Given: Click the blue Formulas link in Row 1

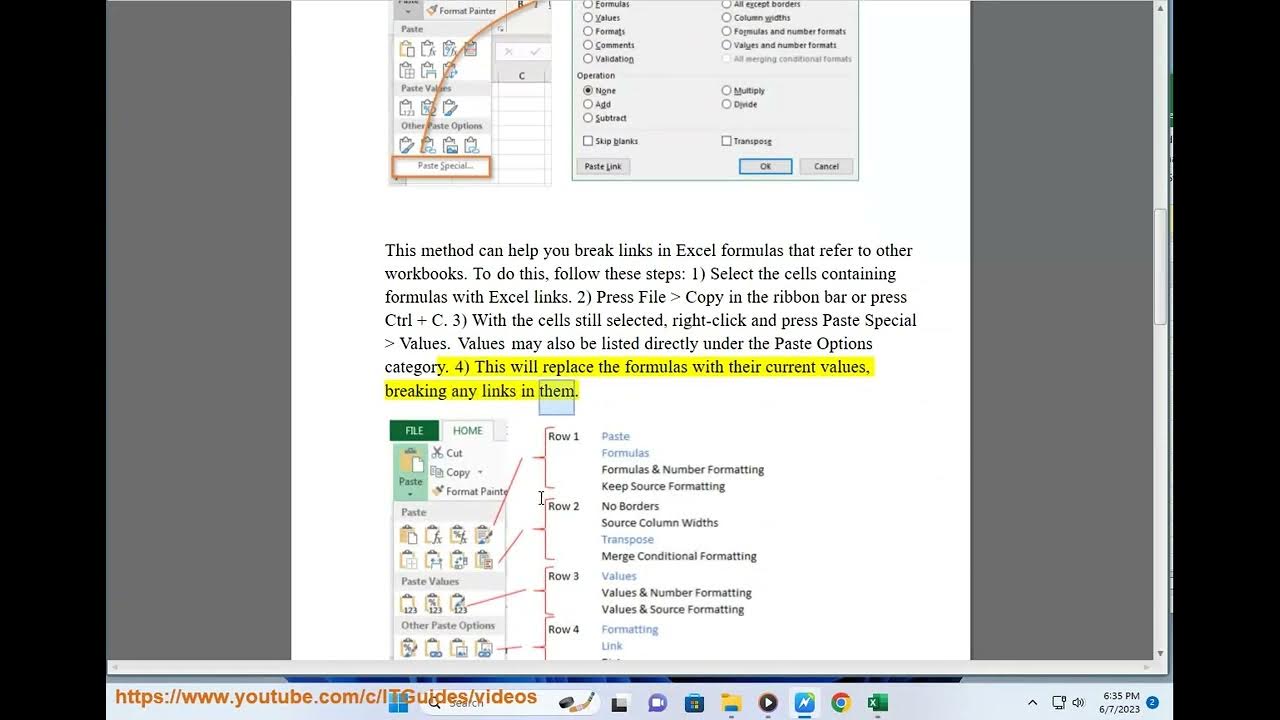Looking at the screenshot, I should tap(625, 453).
